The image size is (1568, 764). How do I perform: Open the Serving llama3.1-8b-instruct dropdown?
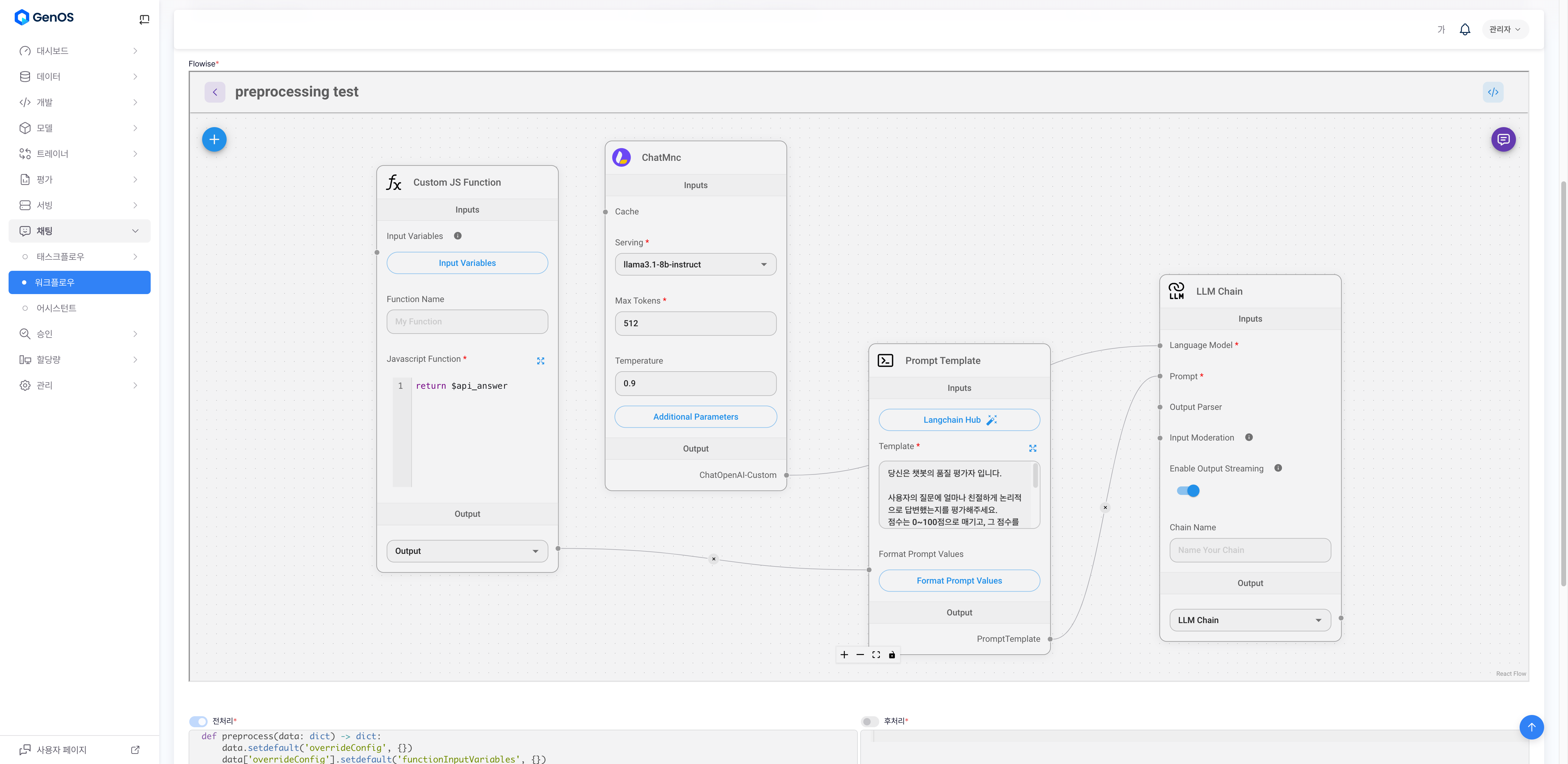(x=695, y=264)
